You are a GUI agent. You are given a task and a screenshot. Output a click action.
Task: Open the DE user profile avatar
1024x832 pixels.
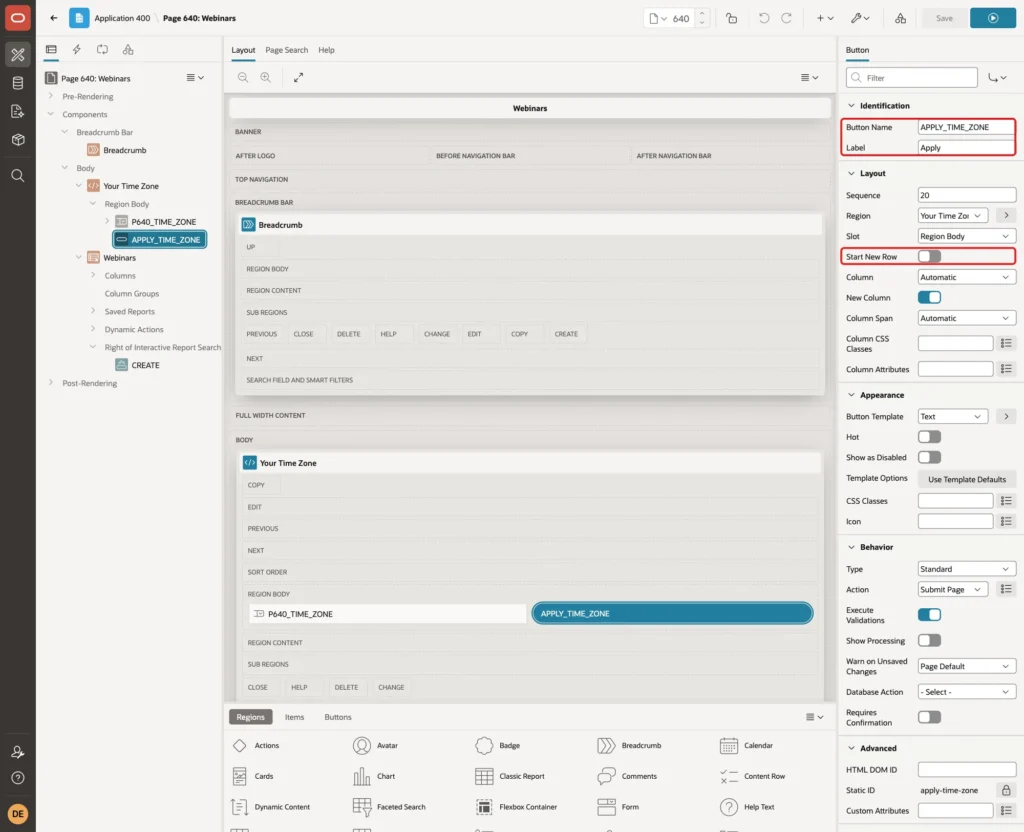18,814
